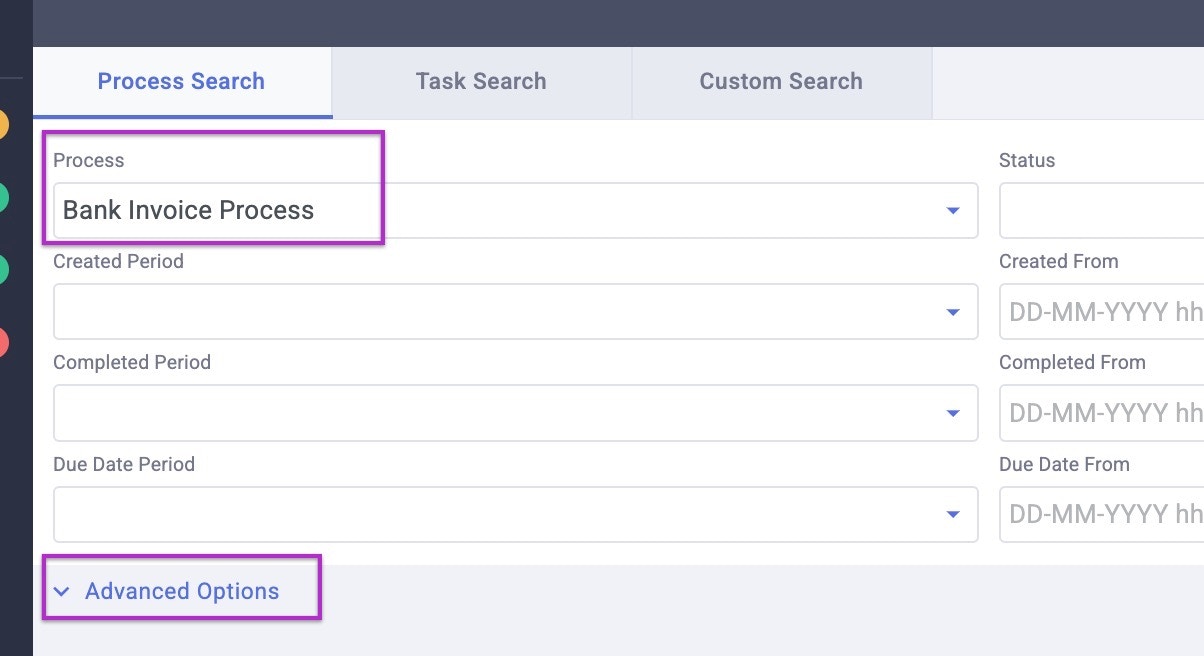Switch to the Task Search tab
The height and width of the screenshot is (656, 1204).
click(x=481, y=82)
